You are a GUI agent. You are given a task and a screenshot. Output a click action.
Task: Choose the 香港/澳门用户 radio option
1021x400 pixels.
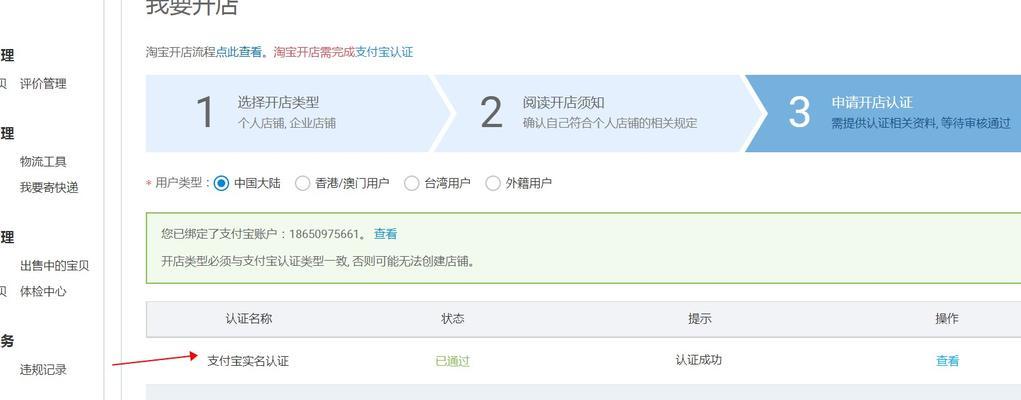click(302, 183)
